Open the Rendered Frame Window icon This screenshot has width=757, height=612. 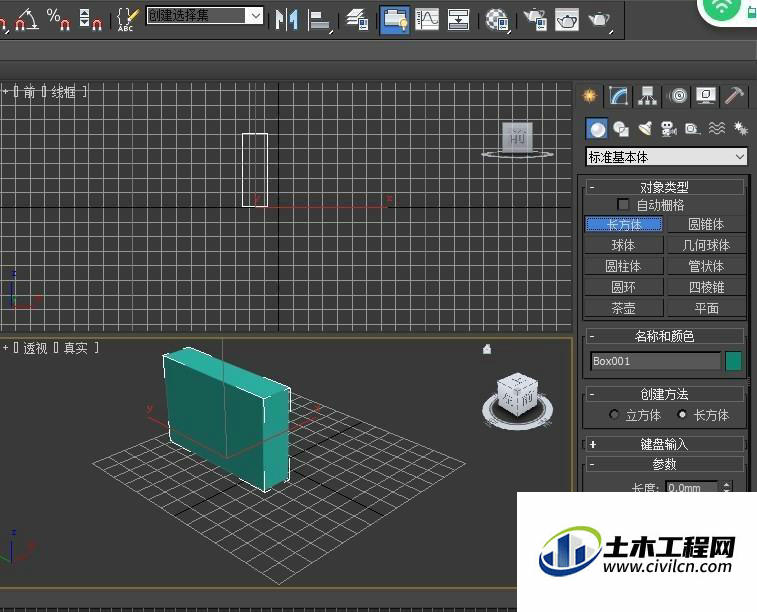coord(567,20)
